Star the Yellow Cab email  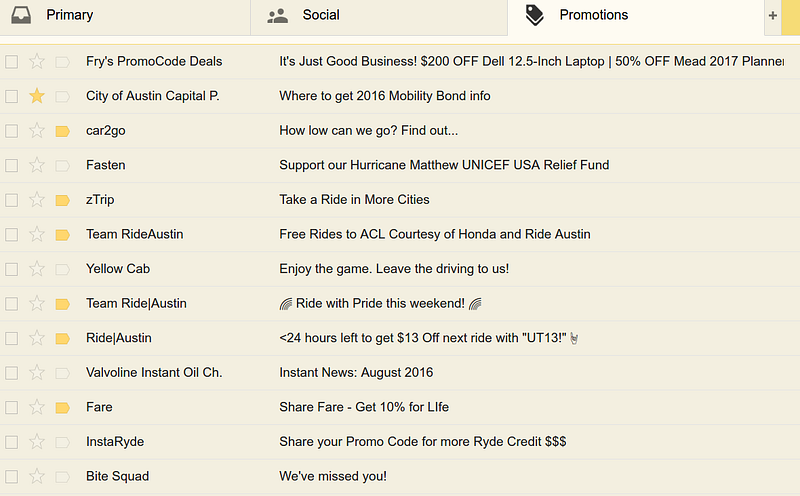(37, 269)
